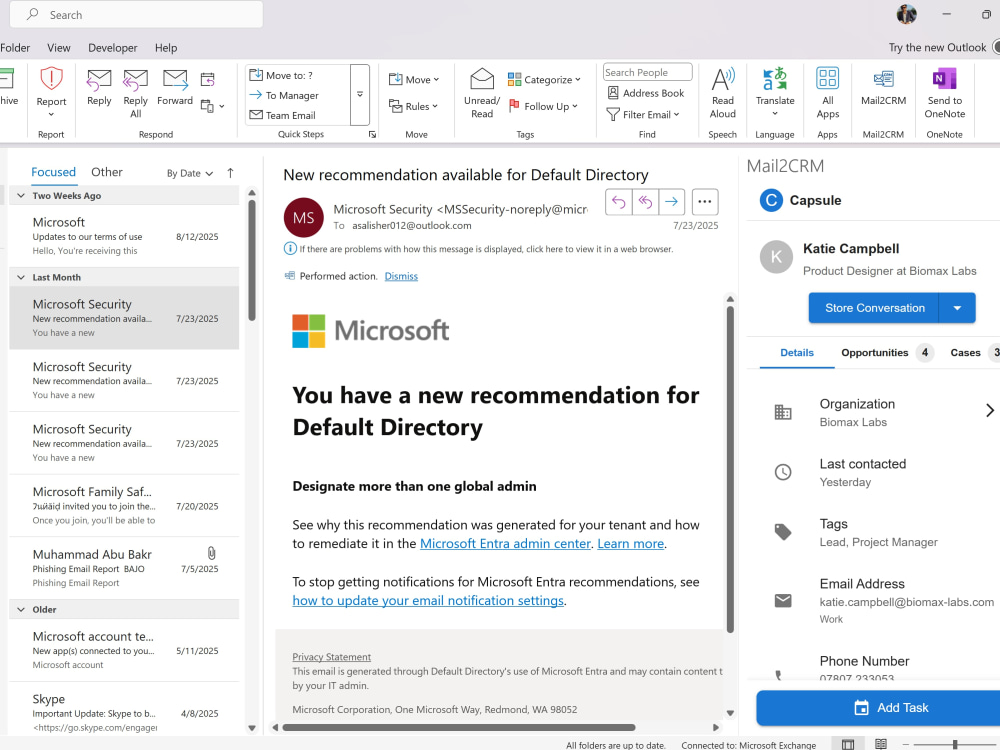The width and height of the screenshot is (1000, 750).
Task: Reverse sort order arrow in message list
Action: click(230, 173)
